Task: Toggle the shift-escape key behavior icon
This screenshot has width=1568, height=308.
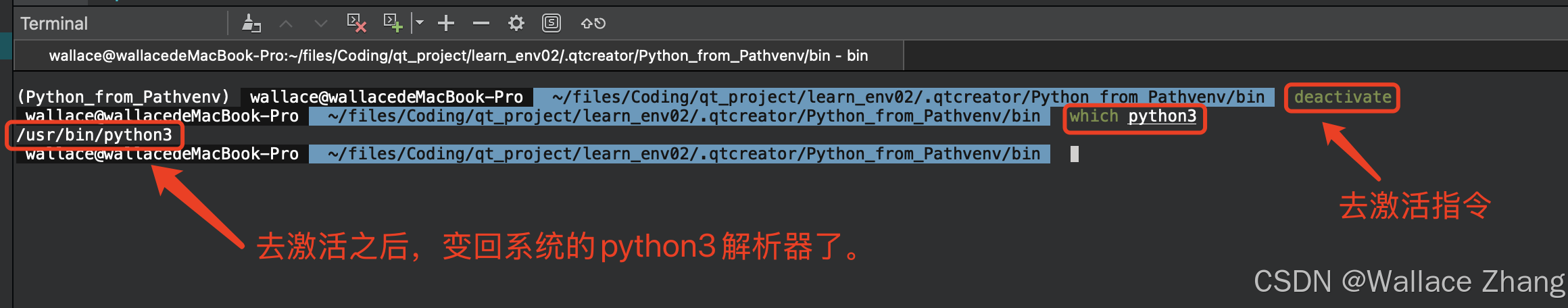Action: (x=593, y=24)
